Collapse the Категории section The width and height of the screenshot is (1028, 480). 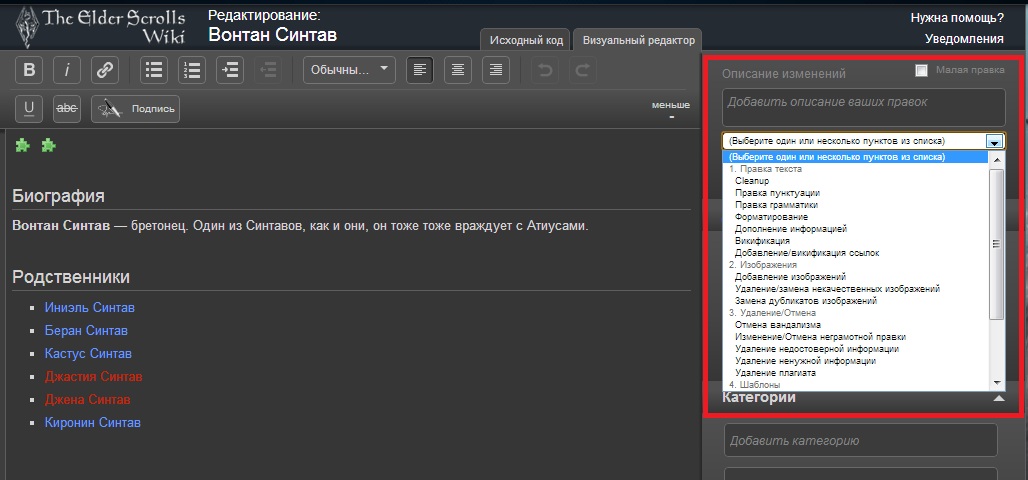click(998, 398)
